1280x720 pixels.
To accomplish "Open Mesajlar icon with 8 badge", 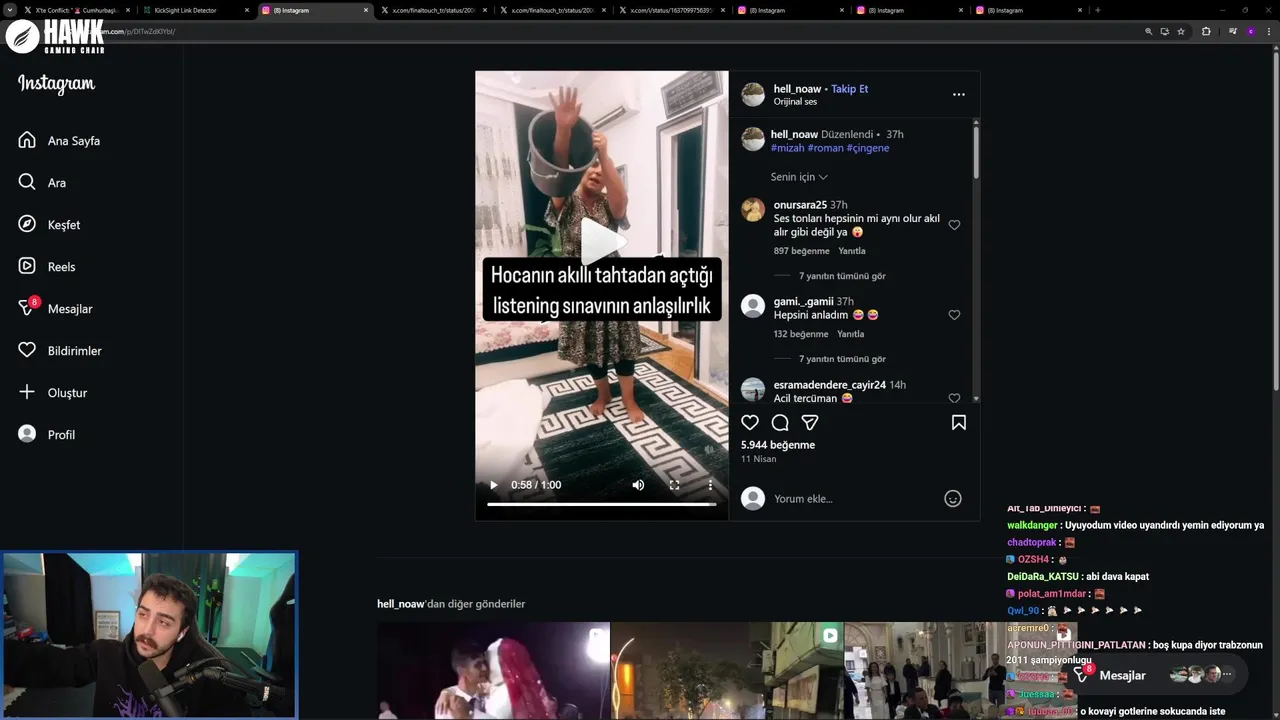I will pyautogui.click(x=27, y=308).
